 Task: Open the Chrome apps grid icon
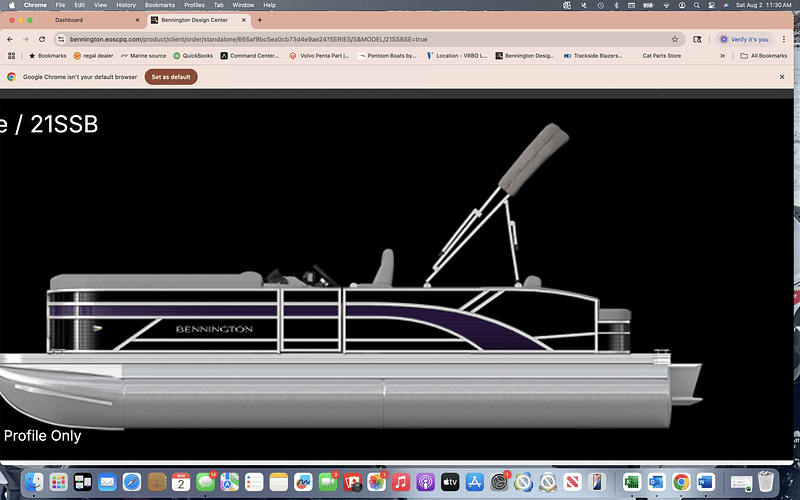tap(11, 56)
